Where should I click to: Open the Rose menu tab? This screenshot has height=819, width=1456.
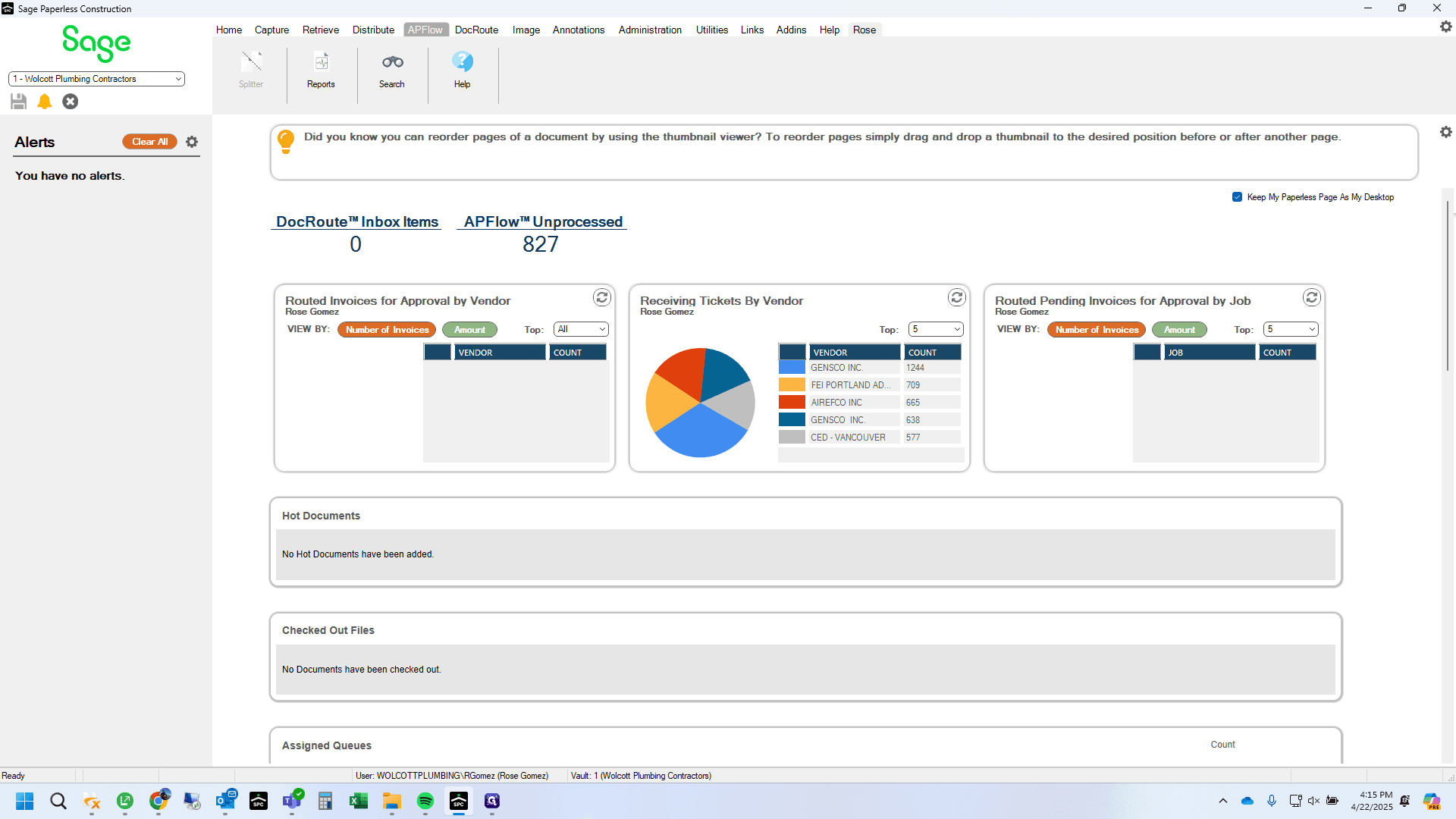(864, 30)
